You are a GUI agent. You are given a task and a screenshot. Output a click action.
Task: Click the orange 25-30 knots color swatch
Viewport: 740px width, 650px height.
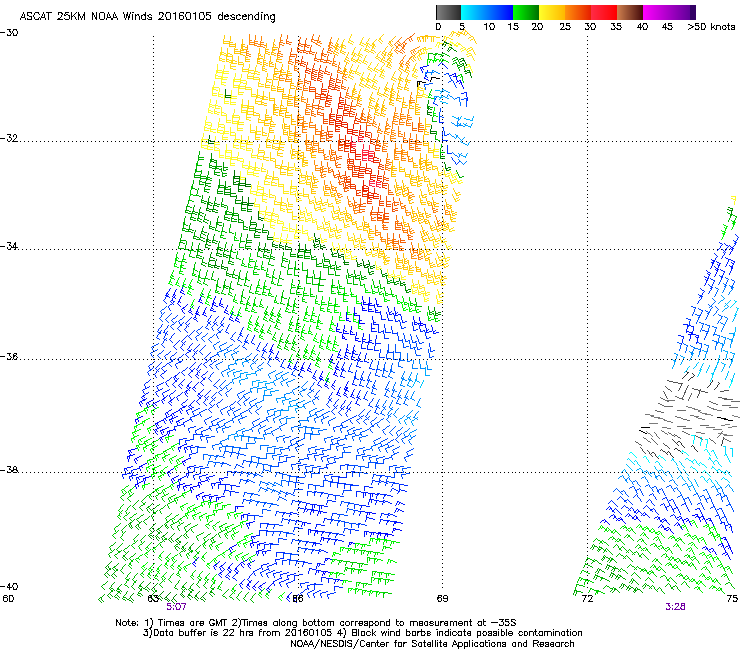click(578, 12)
